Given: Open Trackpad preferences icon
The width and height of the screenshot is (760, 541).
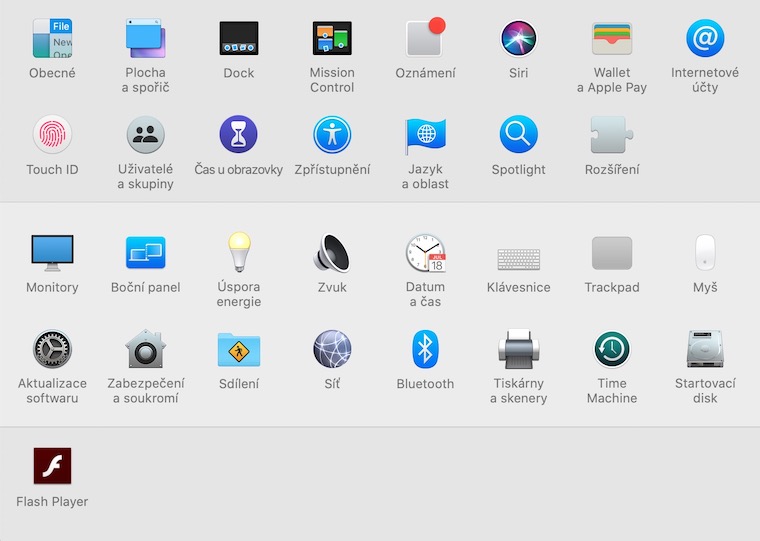Looking at the screenshot, I should 612,253.
